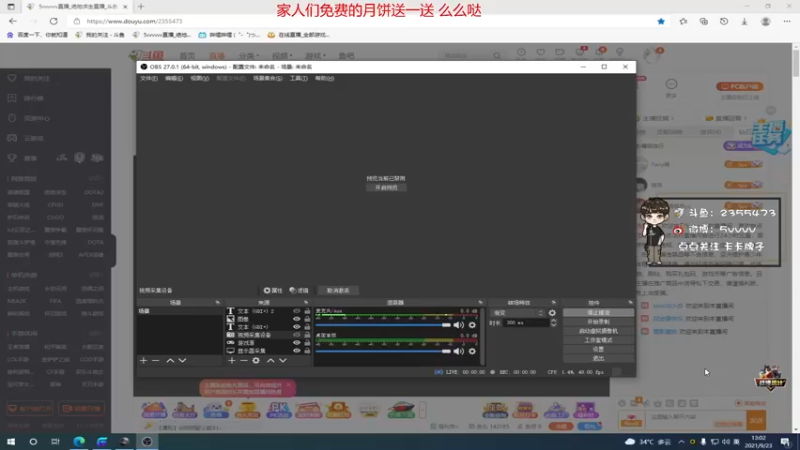Toggle visibility of 图像 source
The image size is (800, 450).
pyautogui.click(x=296, y=319)
